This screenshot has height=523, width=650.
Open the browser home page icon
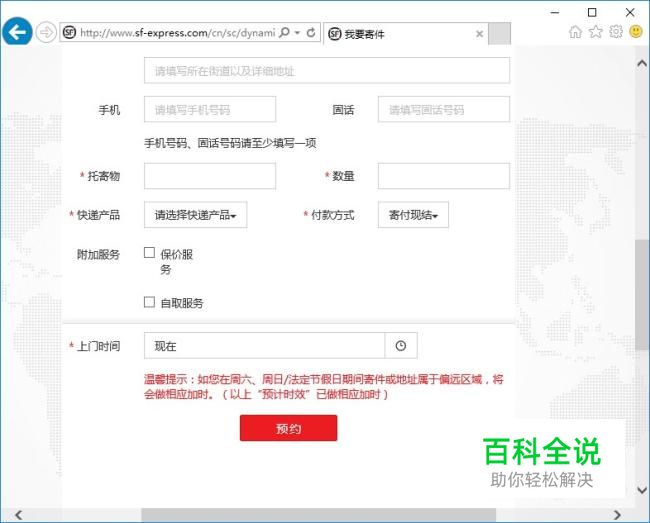point(575,31)
